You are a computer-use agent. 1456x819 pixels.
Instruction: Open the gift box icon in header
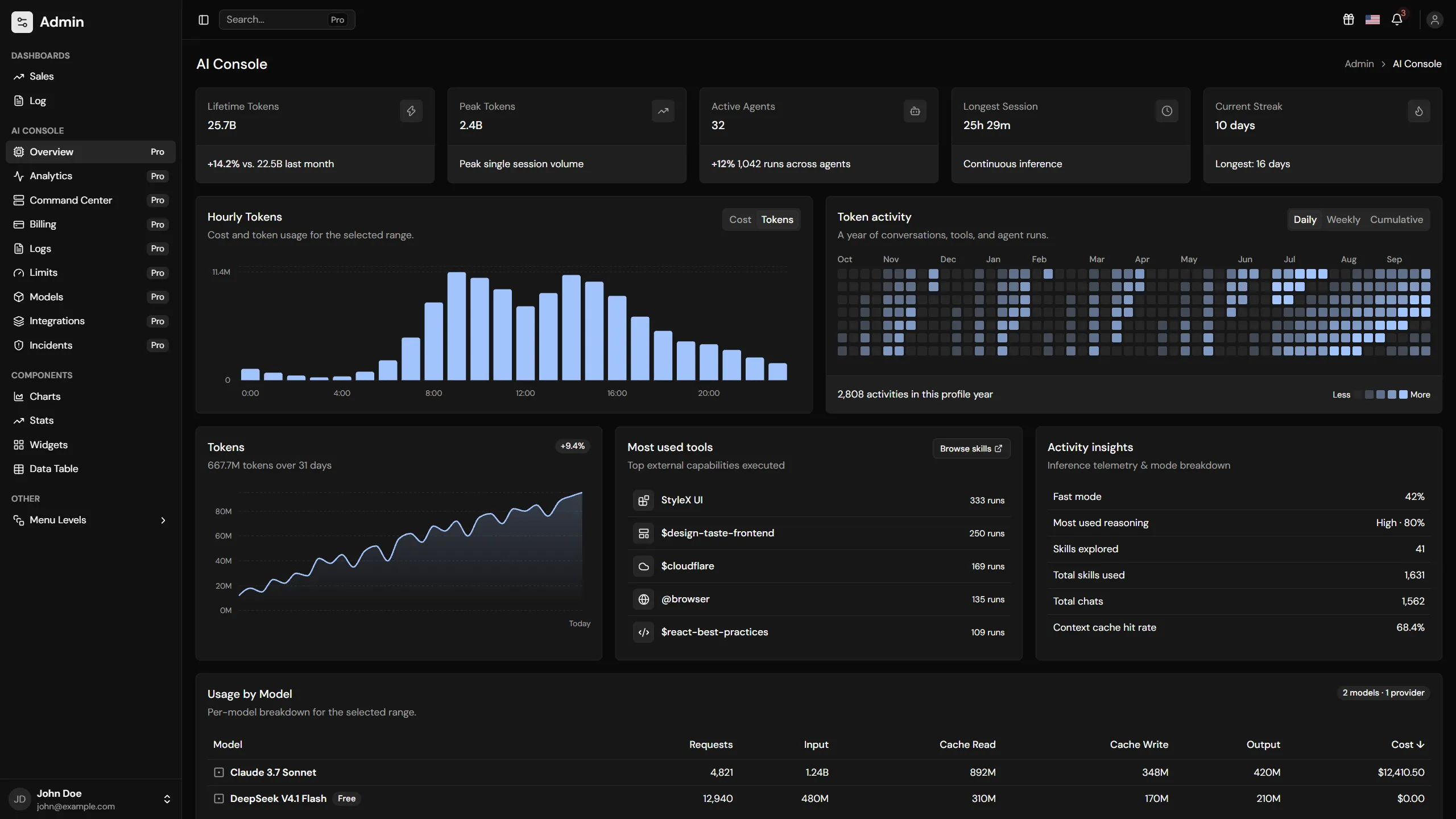[x=1349, y=20]
